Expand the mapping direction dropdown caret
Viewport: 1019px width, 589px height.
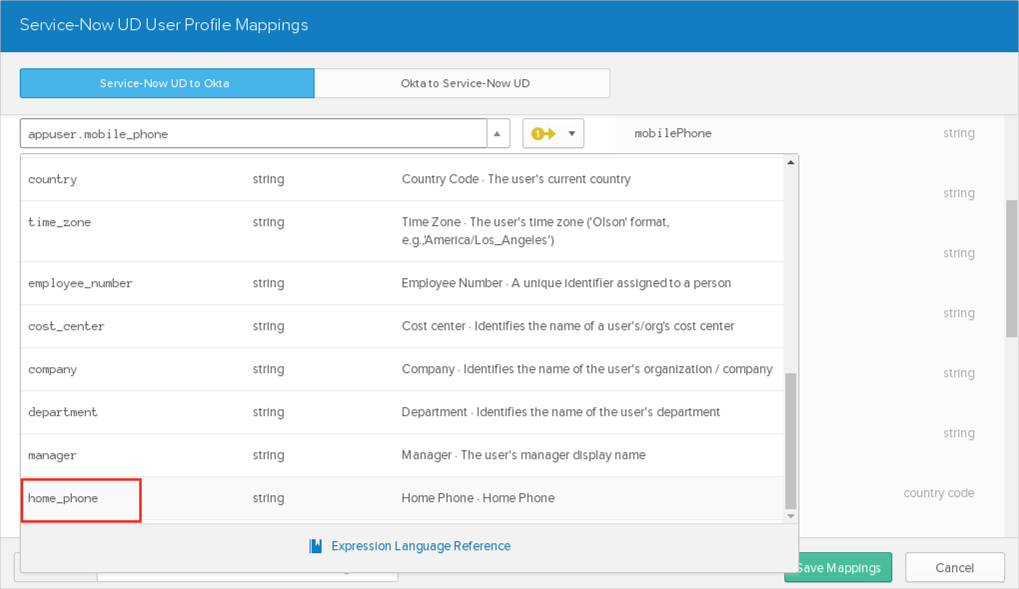(572, 134)
